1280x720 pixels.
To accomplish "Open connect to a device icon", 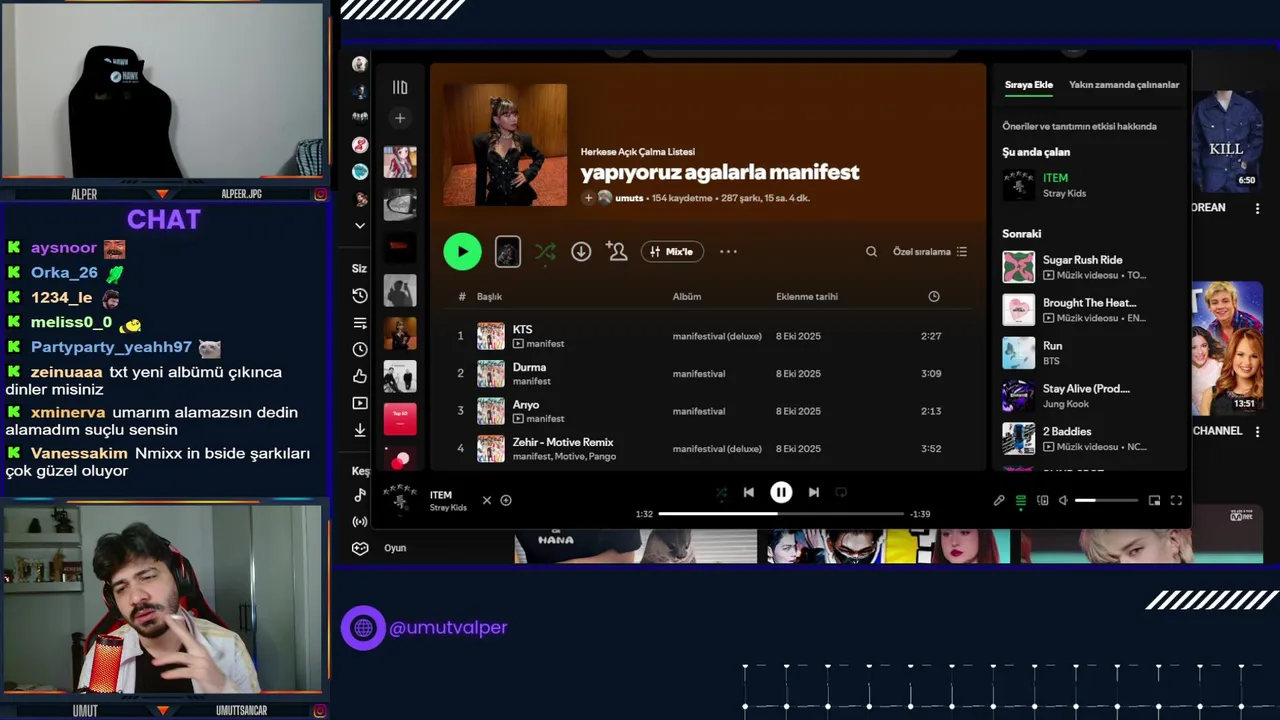I will click(1043, 501).
